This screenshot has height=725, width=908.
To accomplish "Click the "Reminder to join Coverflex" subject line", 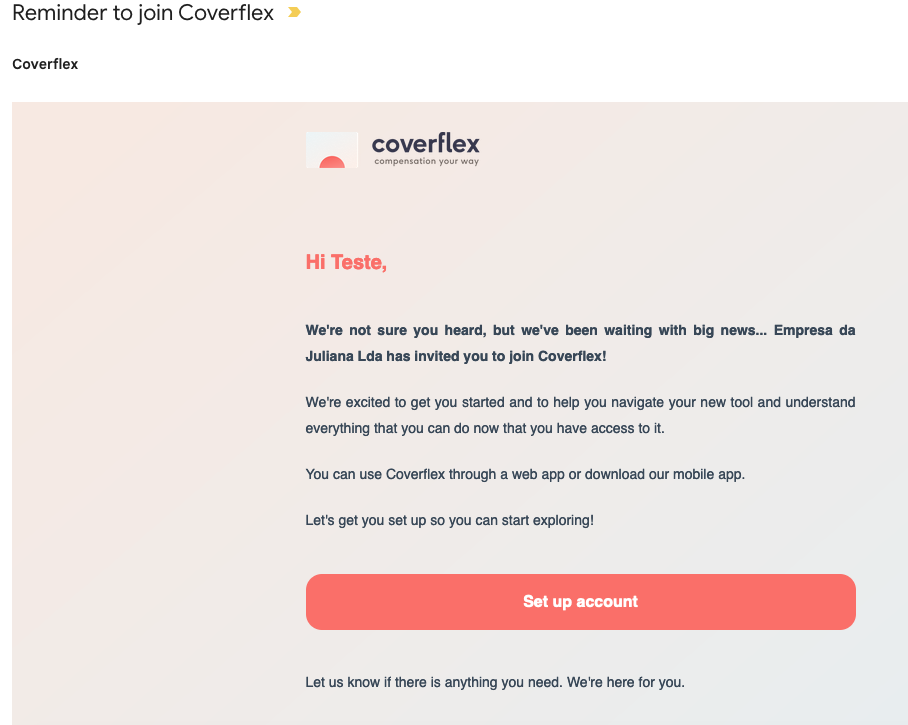I will click(x=143, y=13).
